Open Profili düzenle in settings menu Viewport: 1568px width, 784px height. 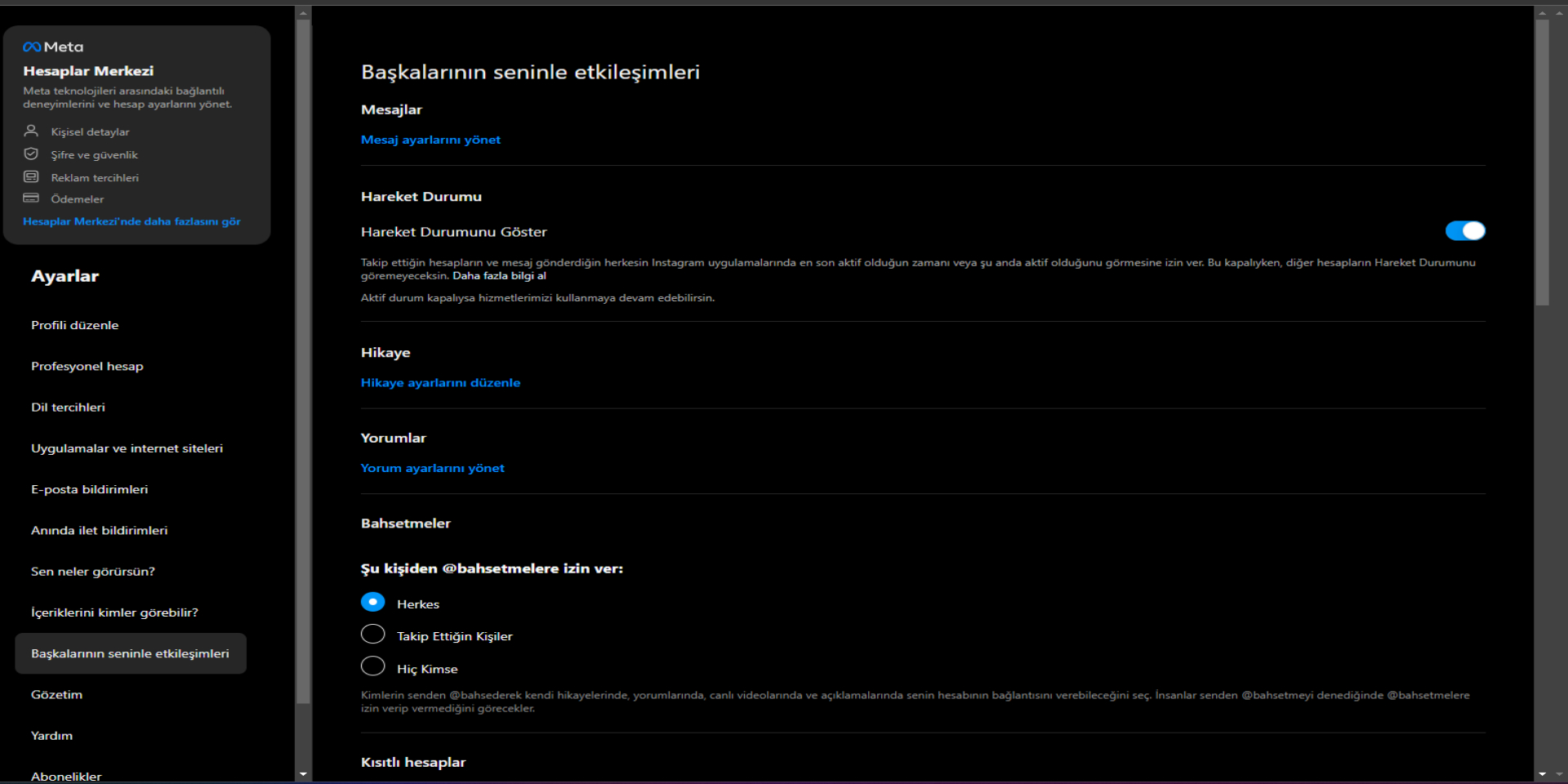click(x=75, y=325)
